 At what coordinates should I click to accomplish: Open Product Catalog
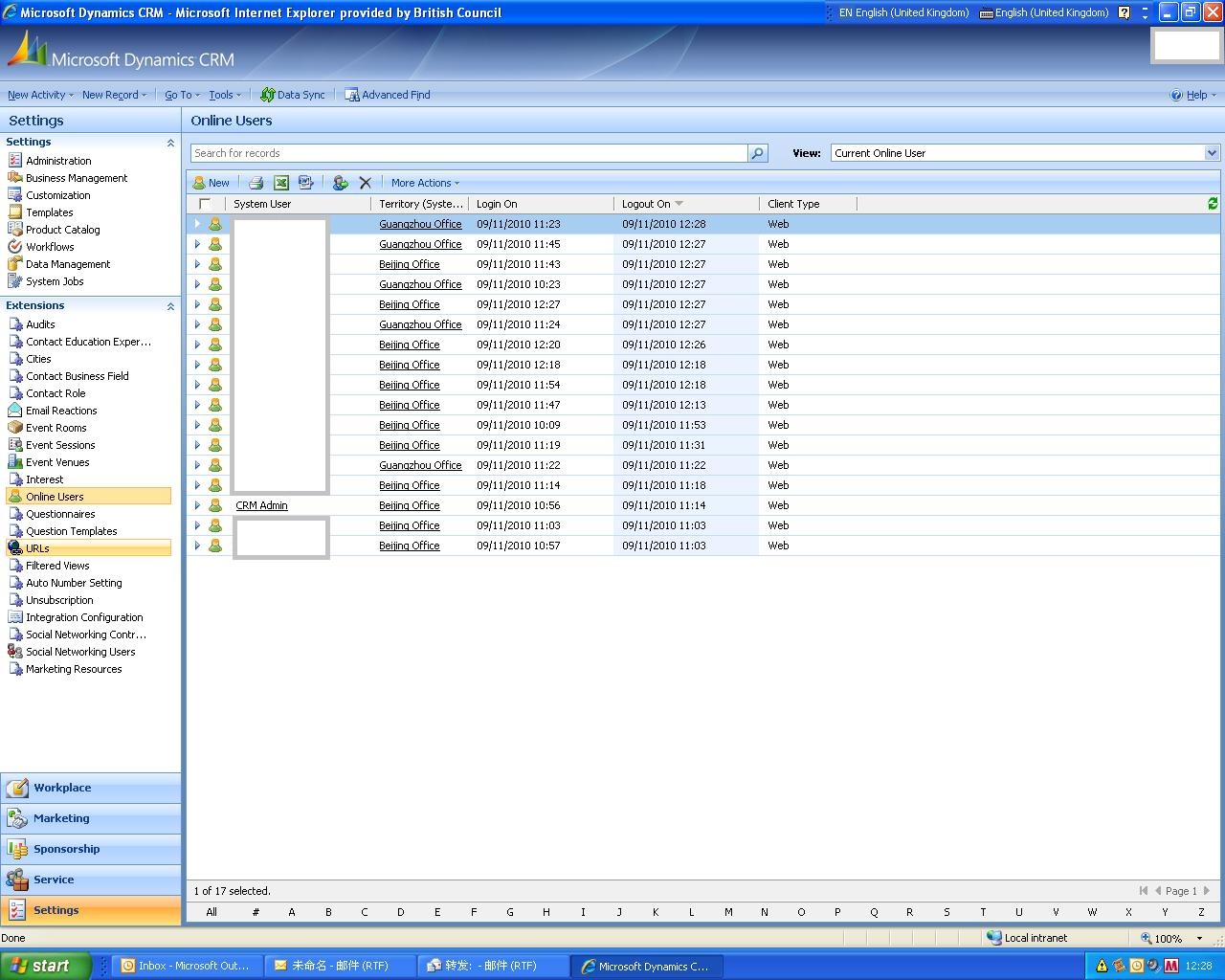62,230
